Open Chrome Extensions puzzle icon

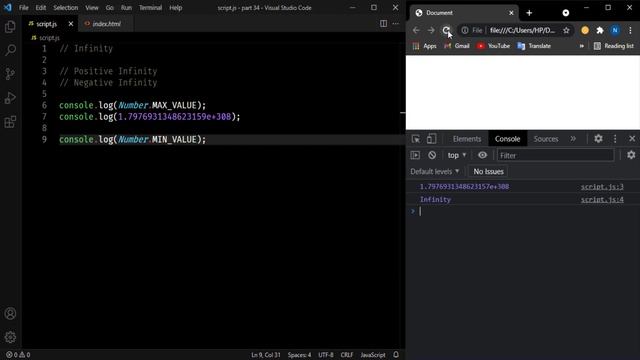600,30
